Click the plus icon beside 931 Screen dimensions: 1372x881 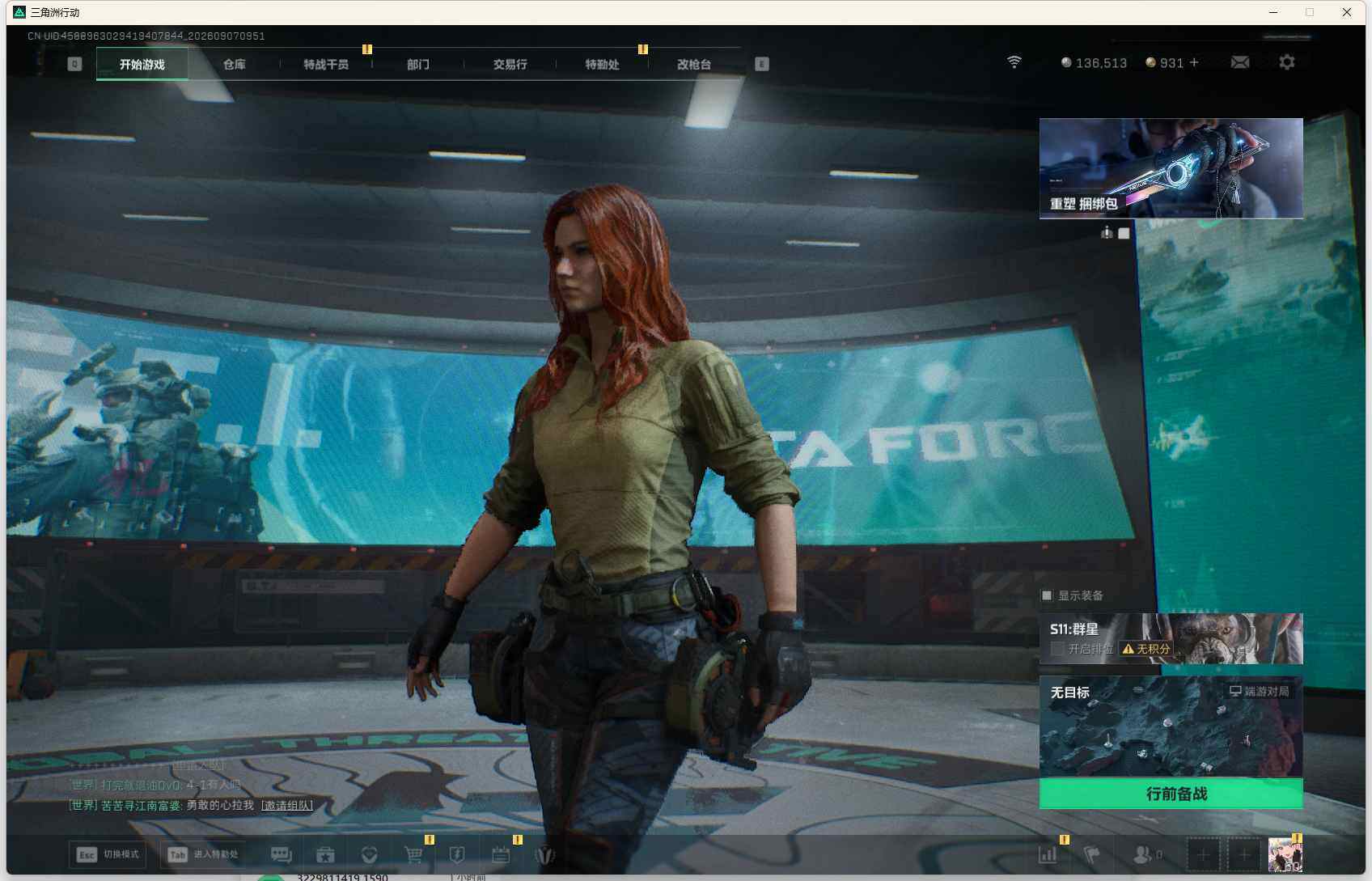pyautogui.click(x=1194, y=62)
